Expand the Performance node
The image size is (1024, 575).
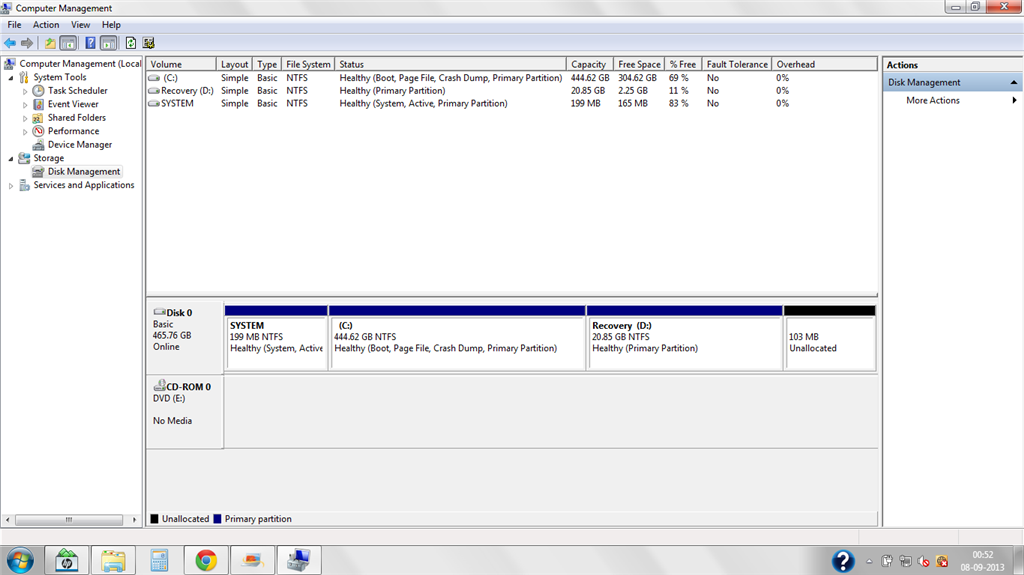click(x=25, y=132)
